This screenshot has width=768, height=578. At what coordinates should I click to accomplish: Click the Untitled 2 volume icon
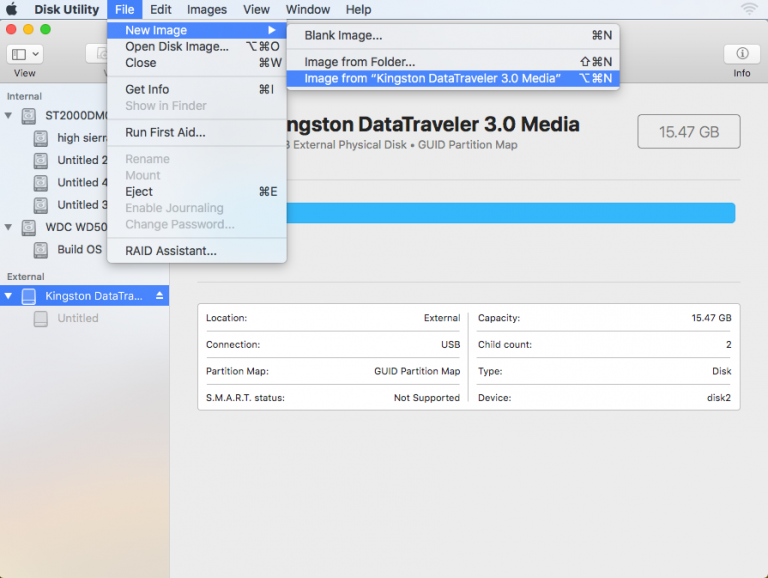[x=41, y=161]
